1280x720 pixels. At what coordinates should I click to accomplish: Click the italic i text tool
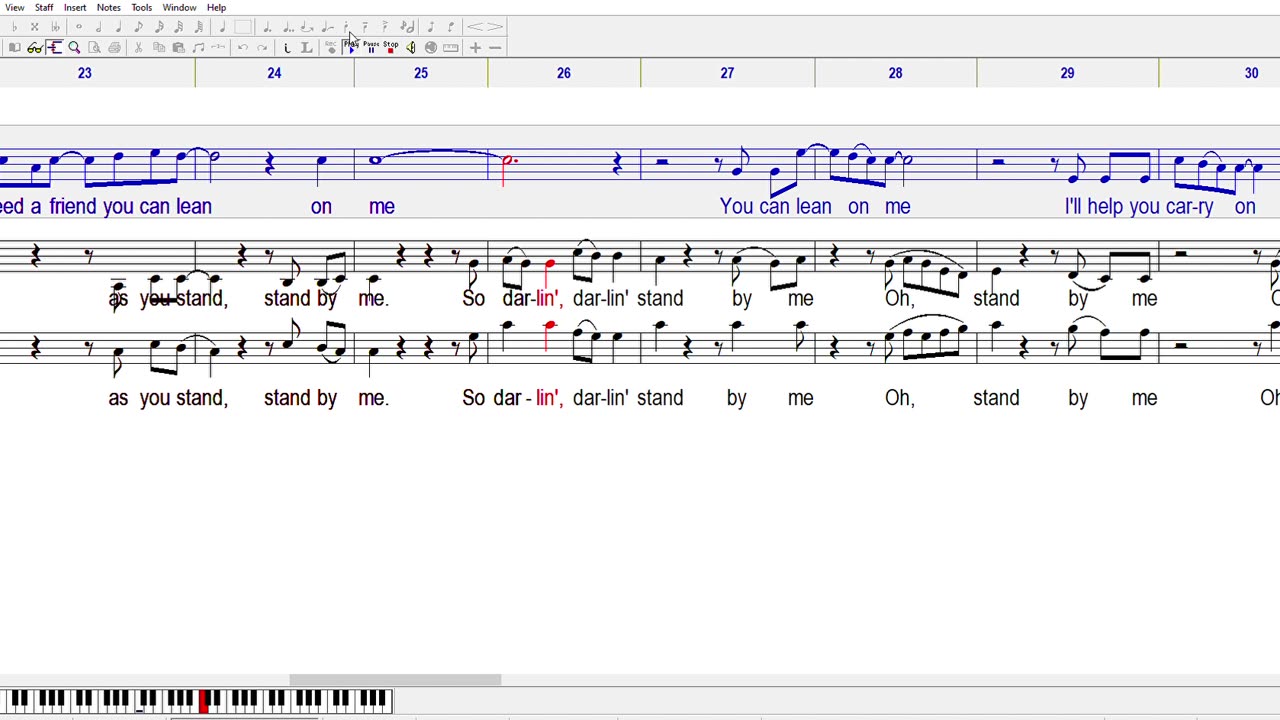point(287,47)
